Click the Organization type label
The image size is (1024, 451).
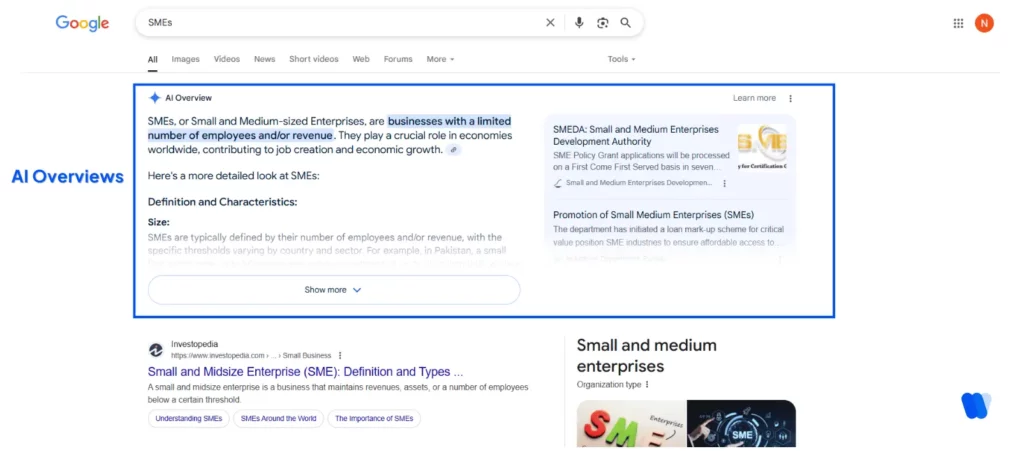coord(609,385)
